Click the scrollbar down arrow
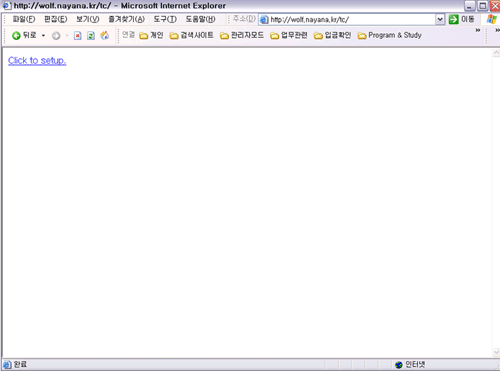The height and width of the screenshot is (371, 500). pos(496,352)
